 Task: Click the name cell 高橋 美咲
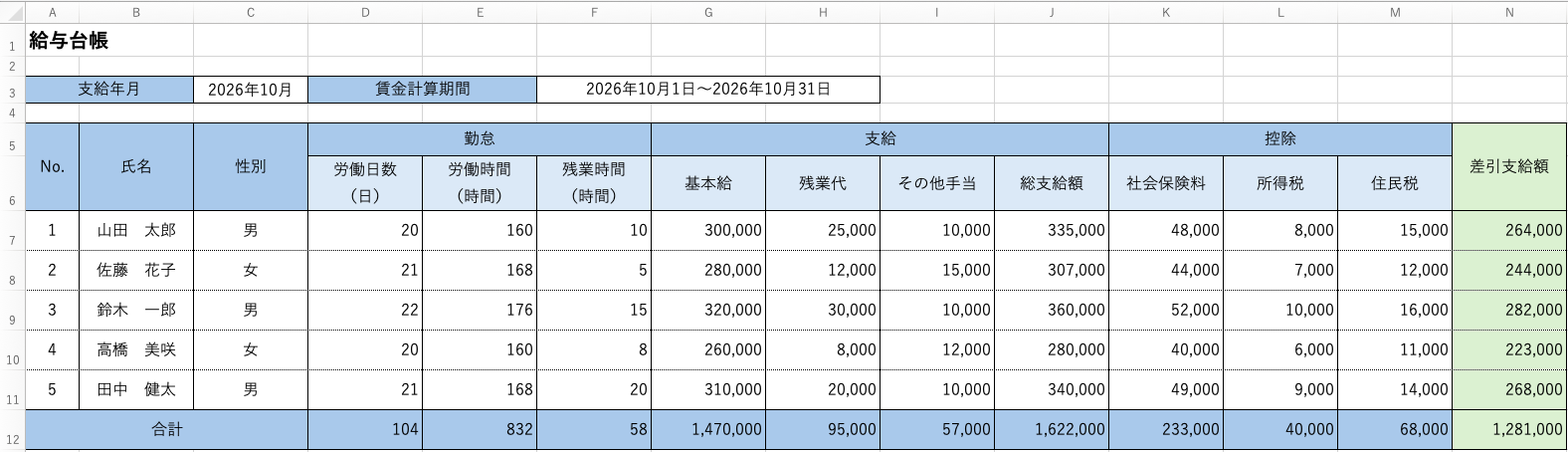point(136,350)
